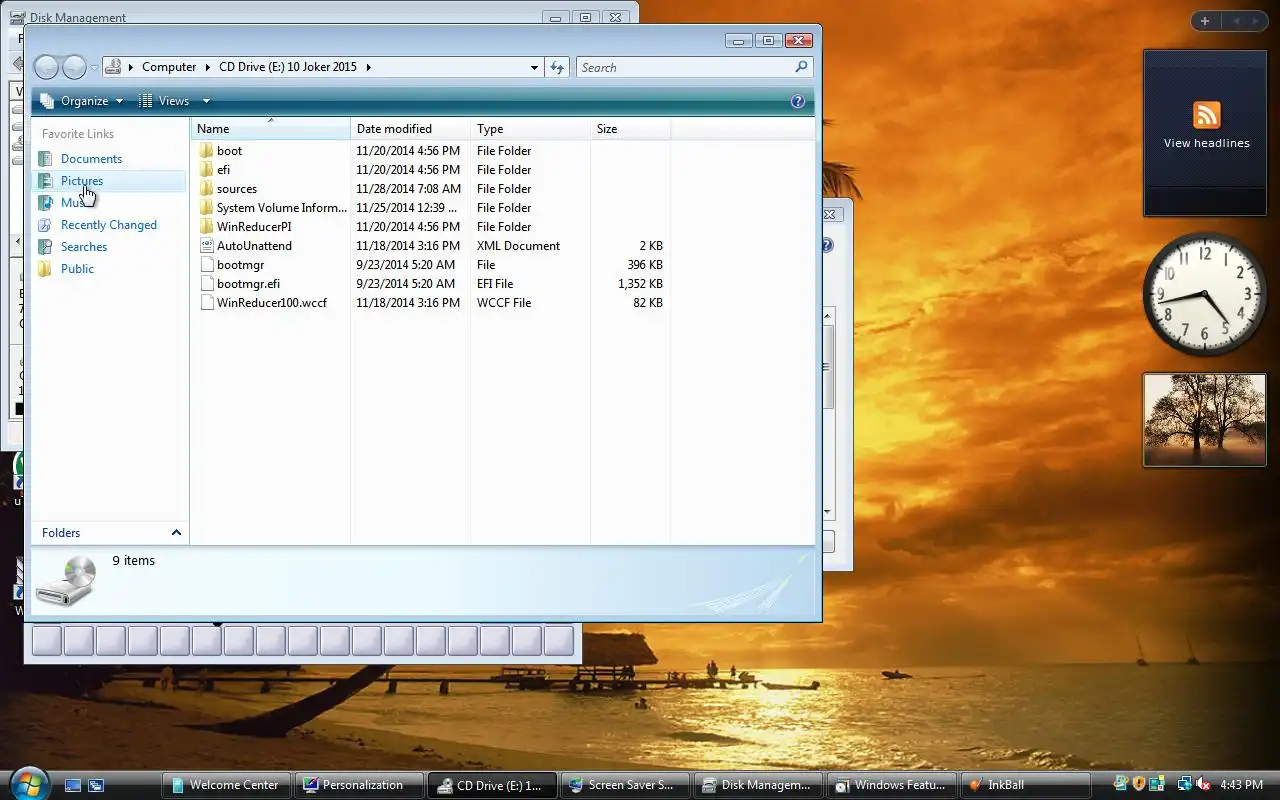Click the CD drive icon in details pane
This screenshot has width=1280, height=800.
(x=66, y=582)
